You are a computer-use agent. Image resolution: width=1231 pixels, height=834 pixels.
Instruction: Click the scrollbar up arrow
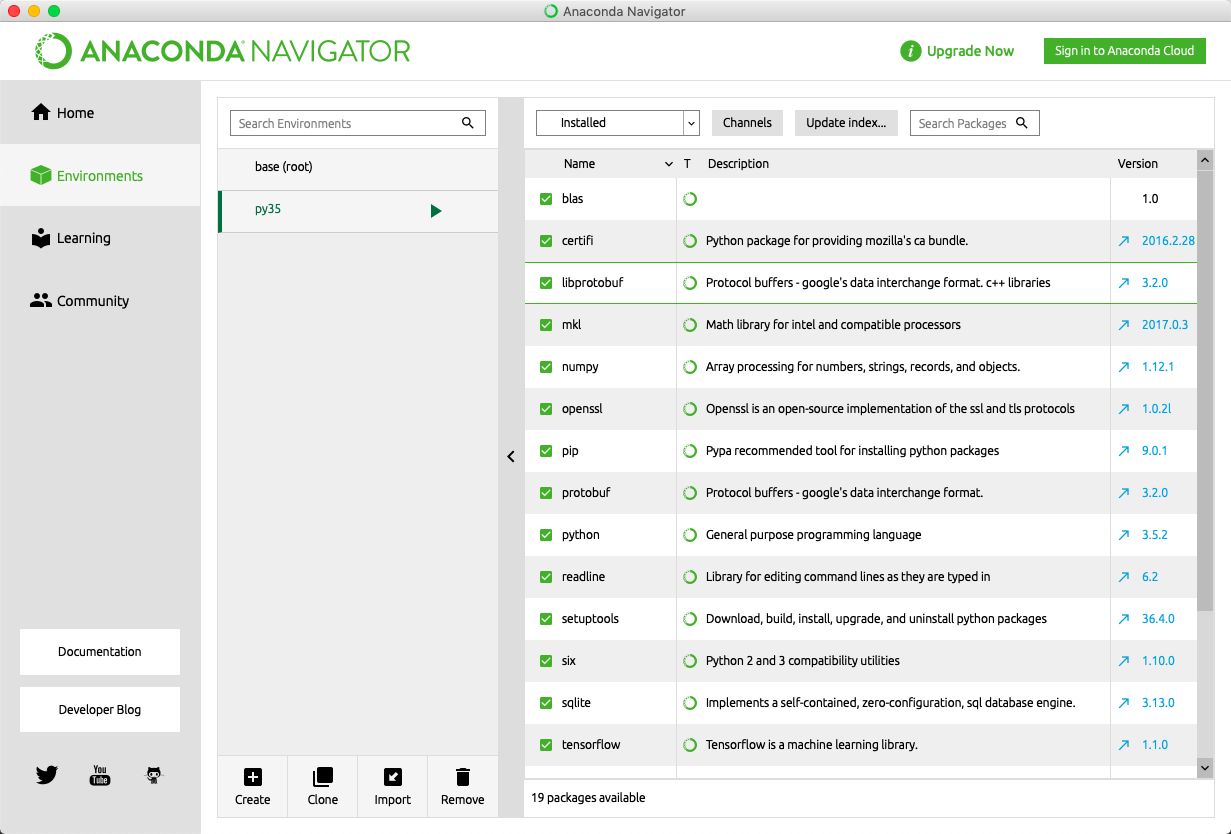[x=1205, y=160]
